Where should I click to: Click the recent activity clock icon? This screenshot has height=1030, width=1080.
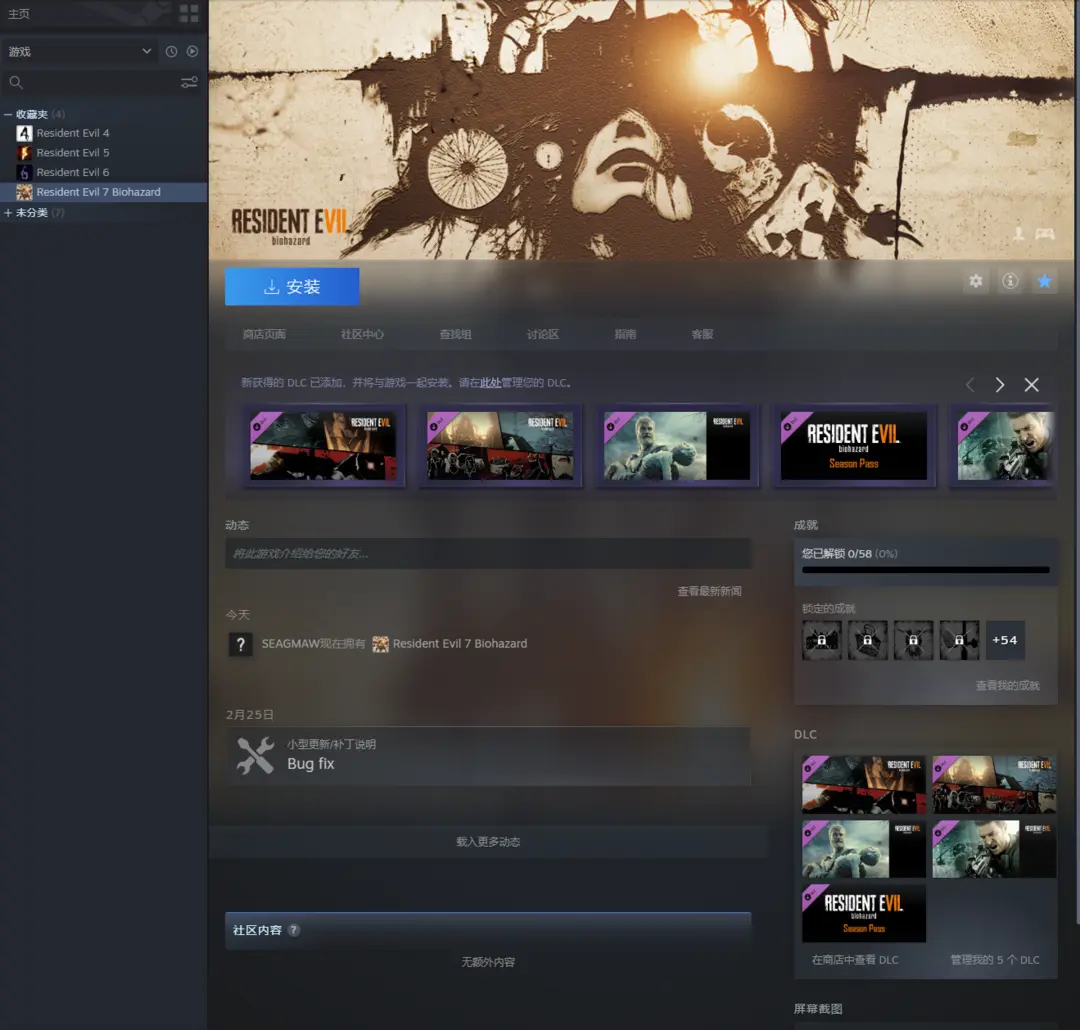(x=172, y=52)
